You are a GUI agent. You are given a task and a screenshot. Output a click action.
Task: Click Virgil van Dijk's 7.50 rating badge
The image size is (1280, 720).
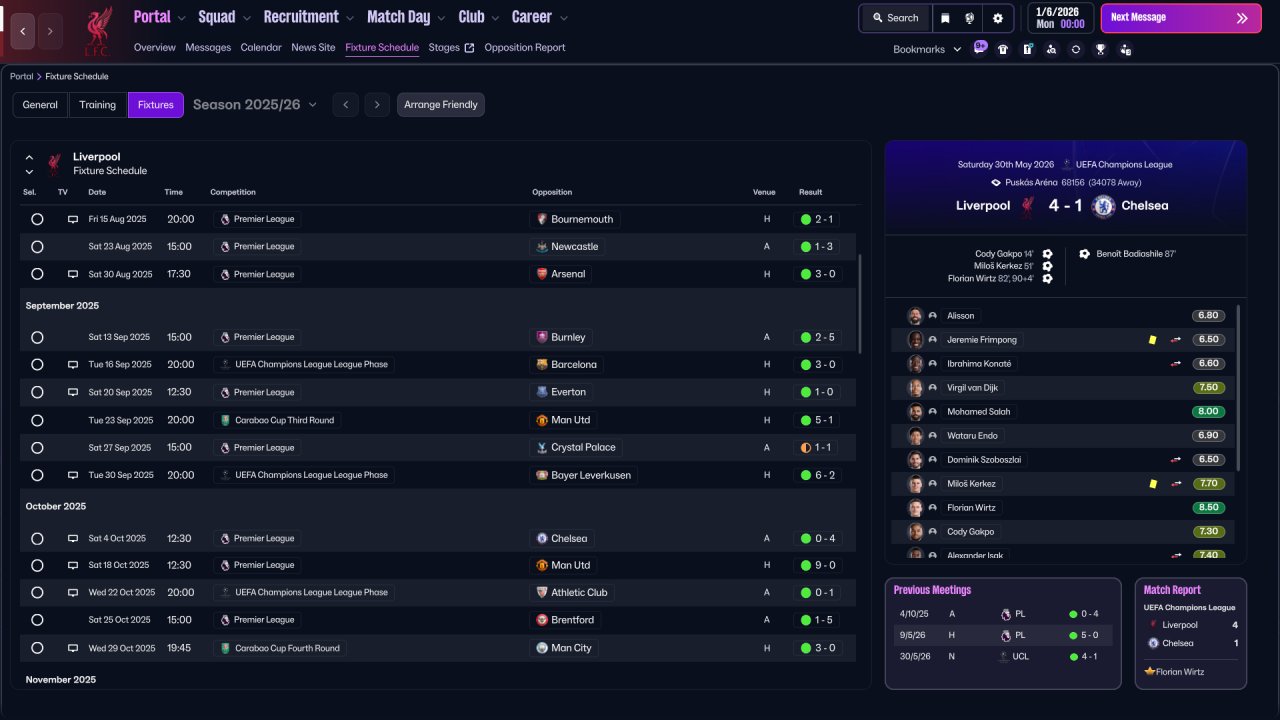pyautogui.click(x=1209, y=388)
